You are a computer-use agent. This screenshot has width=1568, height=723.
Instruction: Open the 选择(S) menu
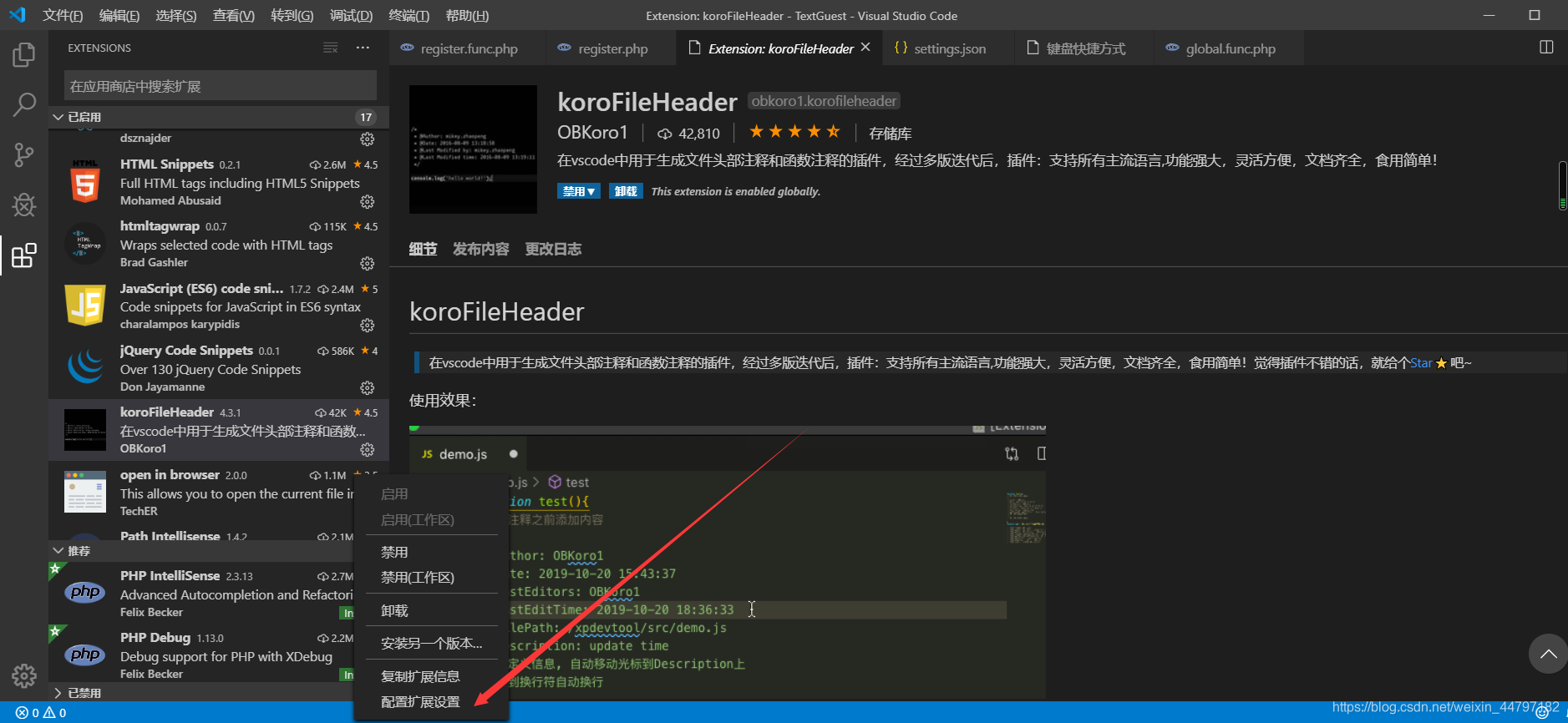pyautogui.click(x=176, y=16)
